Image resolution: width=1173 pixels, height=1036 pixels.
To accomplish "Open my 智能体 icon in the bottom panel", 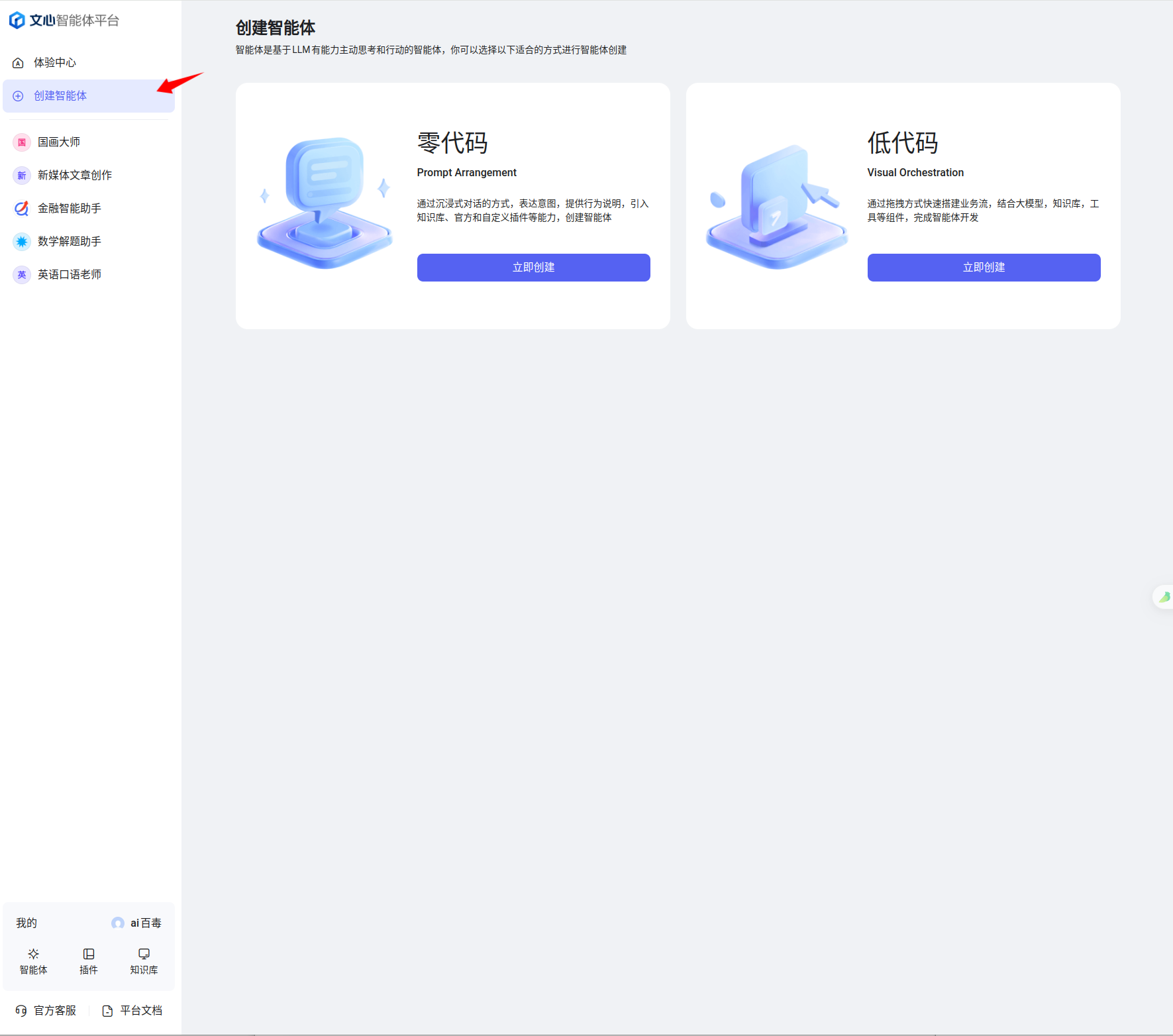I will tap(33, 954).
